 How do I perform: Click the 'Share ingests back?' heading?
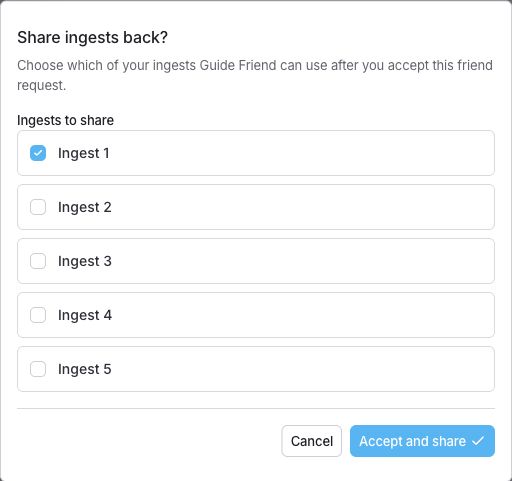(x=92, y=37)
